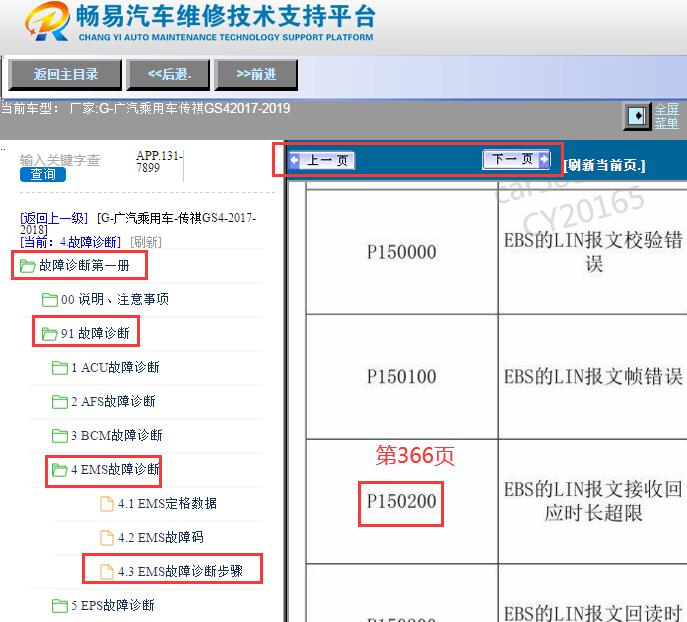Click the 查询 search button

pyautogui.click(x=42, y=174)
